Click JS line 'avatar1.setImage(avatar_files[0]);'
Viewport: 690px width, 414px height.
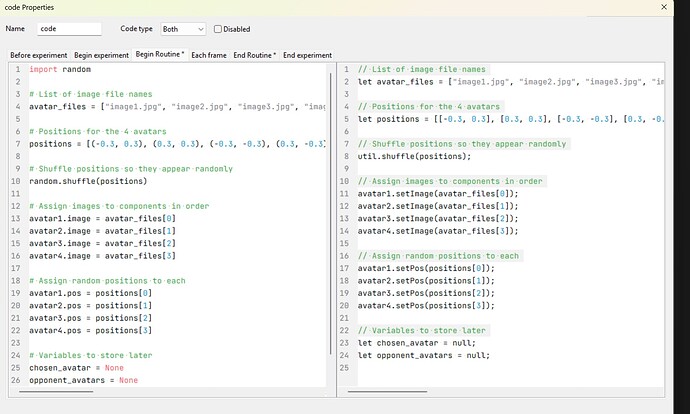point(438,194)
